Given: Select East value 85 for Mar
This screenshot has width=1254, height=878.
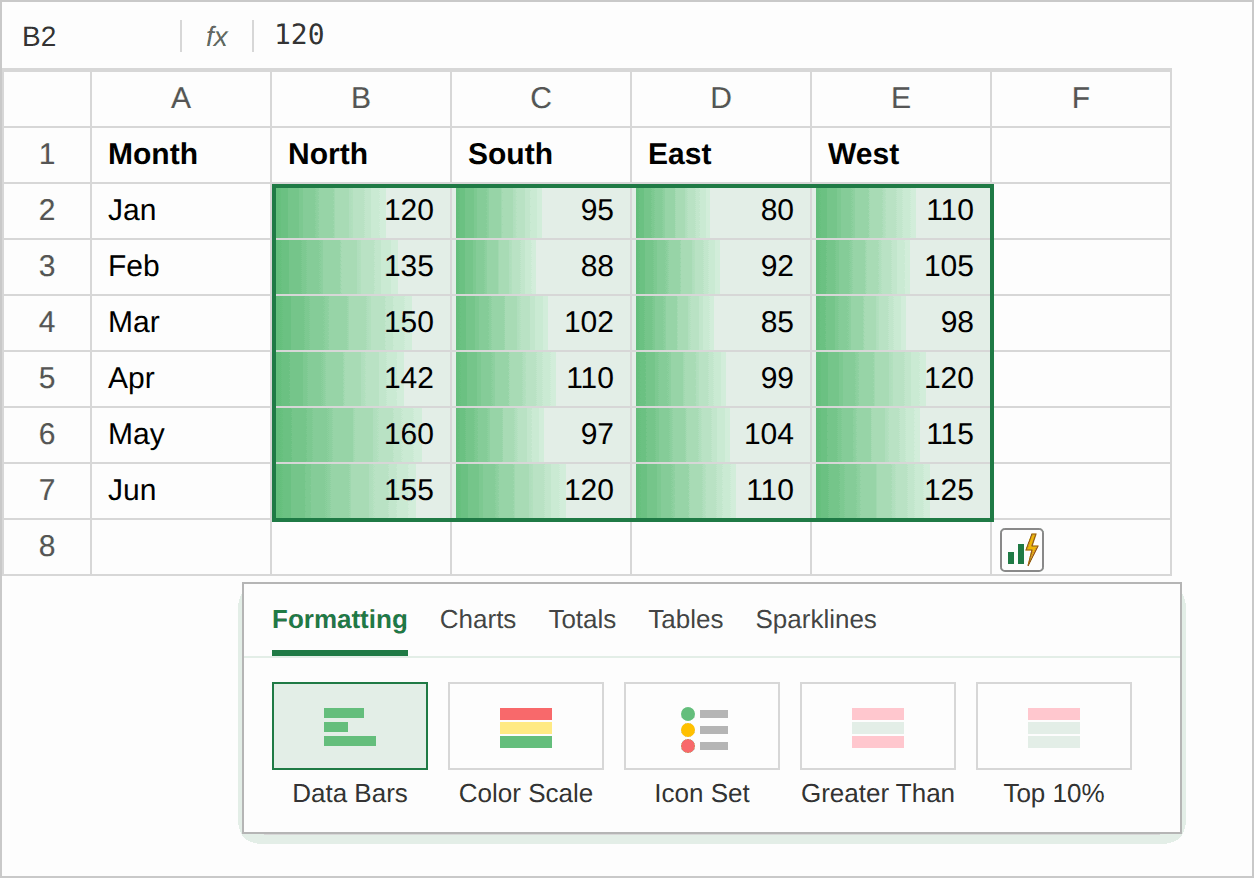Looking at the screenshot, I should coord(721,322).
